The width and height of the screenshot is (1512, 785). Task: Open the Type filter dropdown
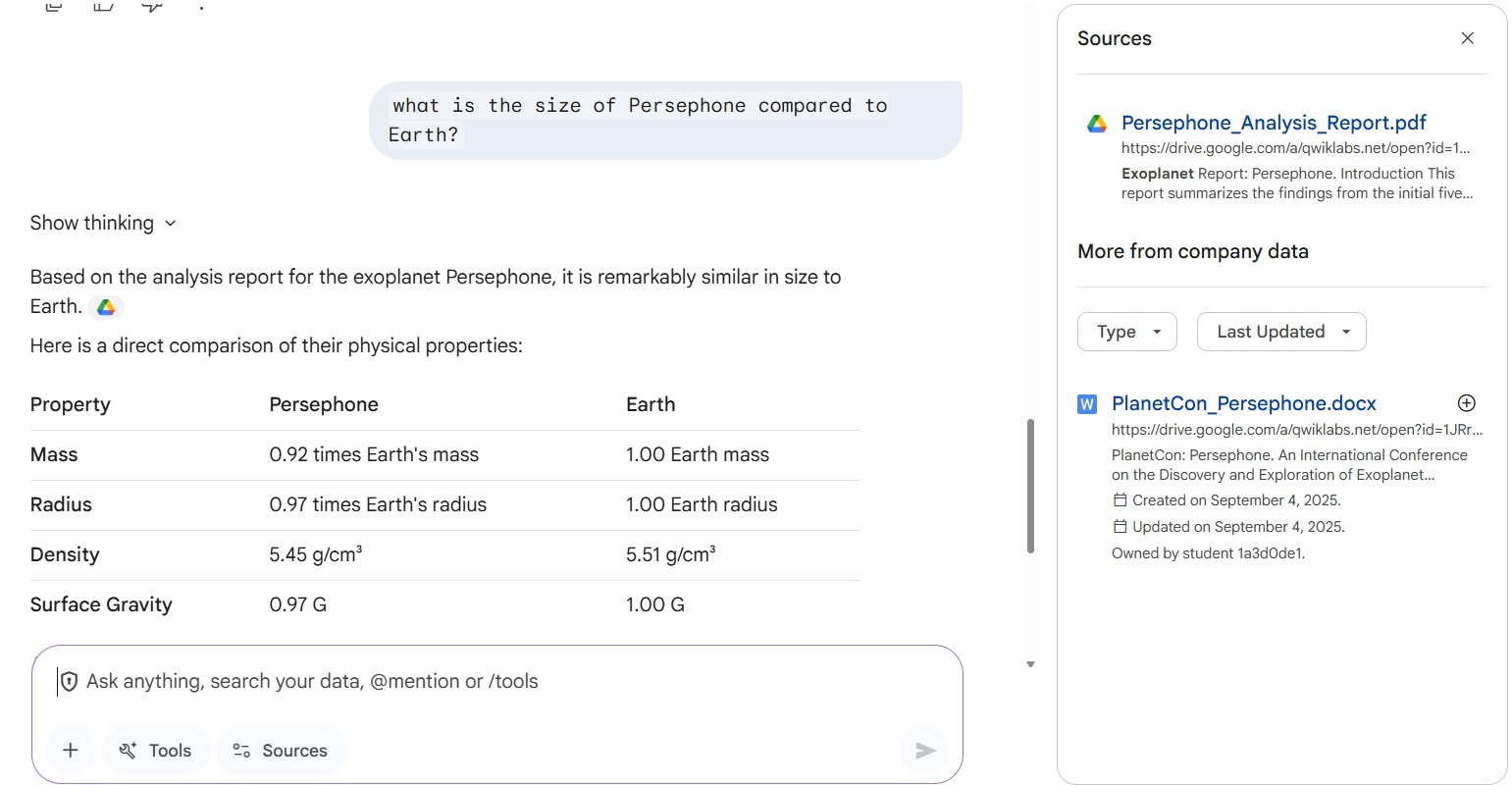coord(1126,332)
